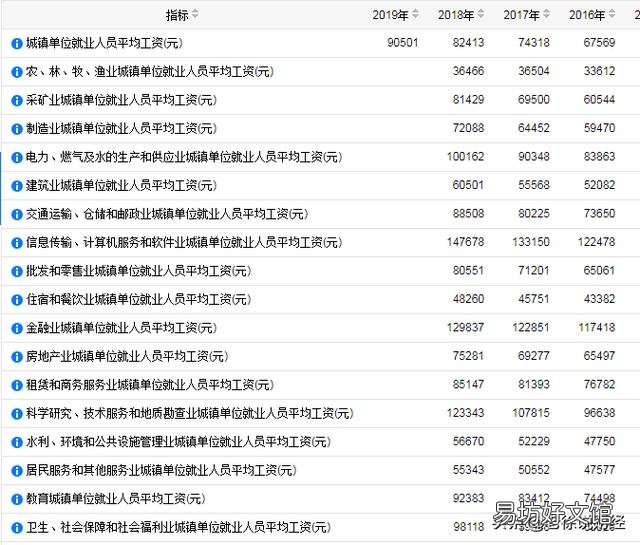
Task: Click value 85147 in leasing row
Action: click(468, 385)
